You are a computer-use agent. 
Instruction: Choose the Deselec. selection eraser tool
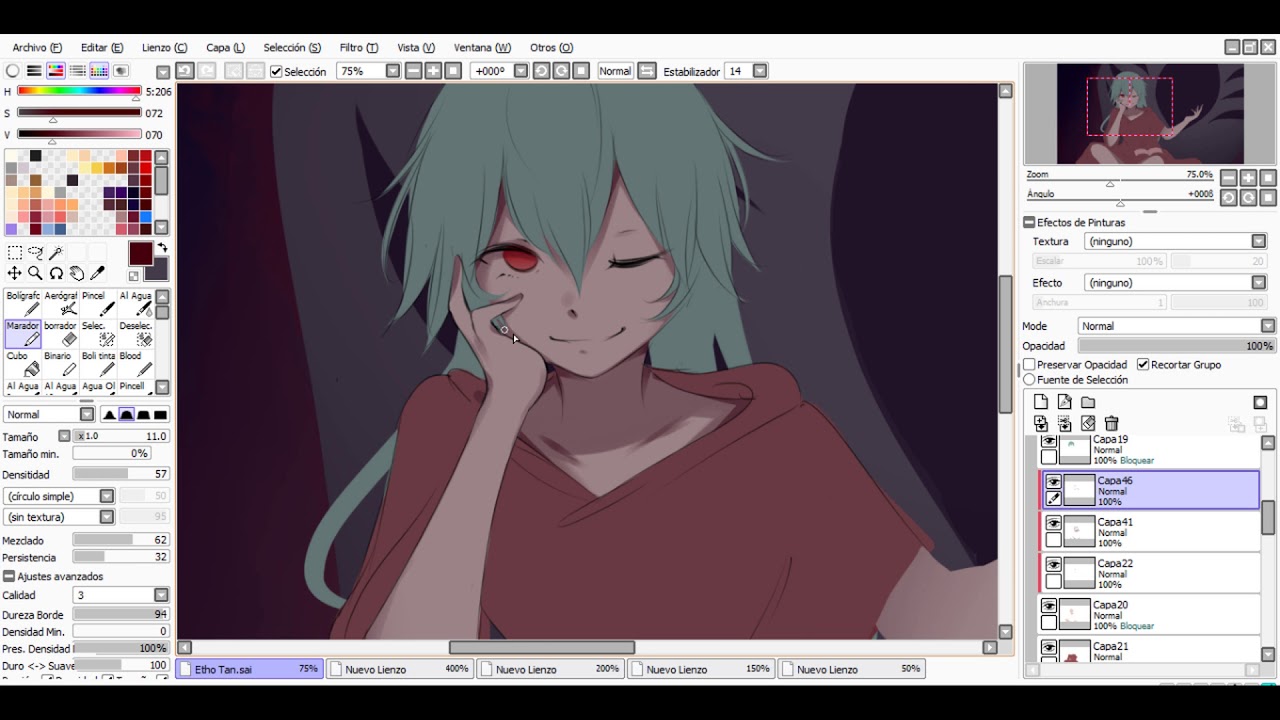tap(135, 333)
